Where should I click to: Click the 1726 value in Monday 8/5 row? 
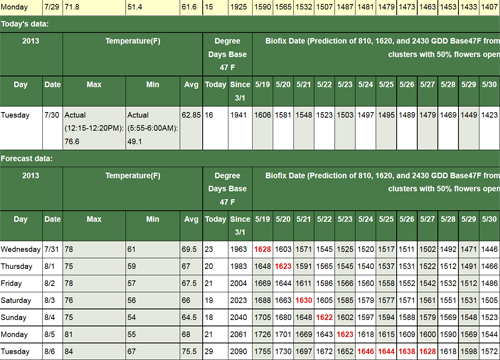(263, 334)
